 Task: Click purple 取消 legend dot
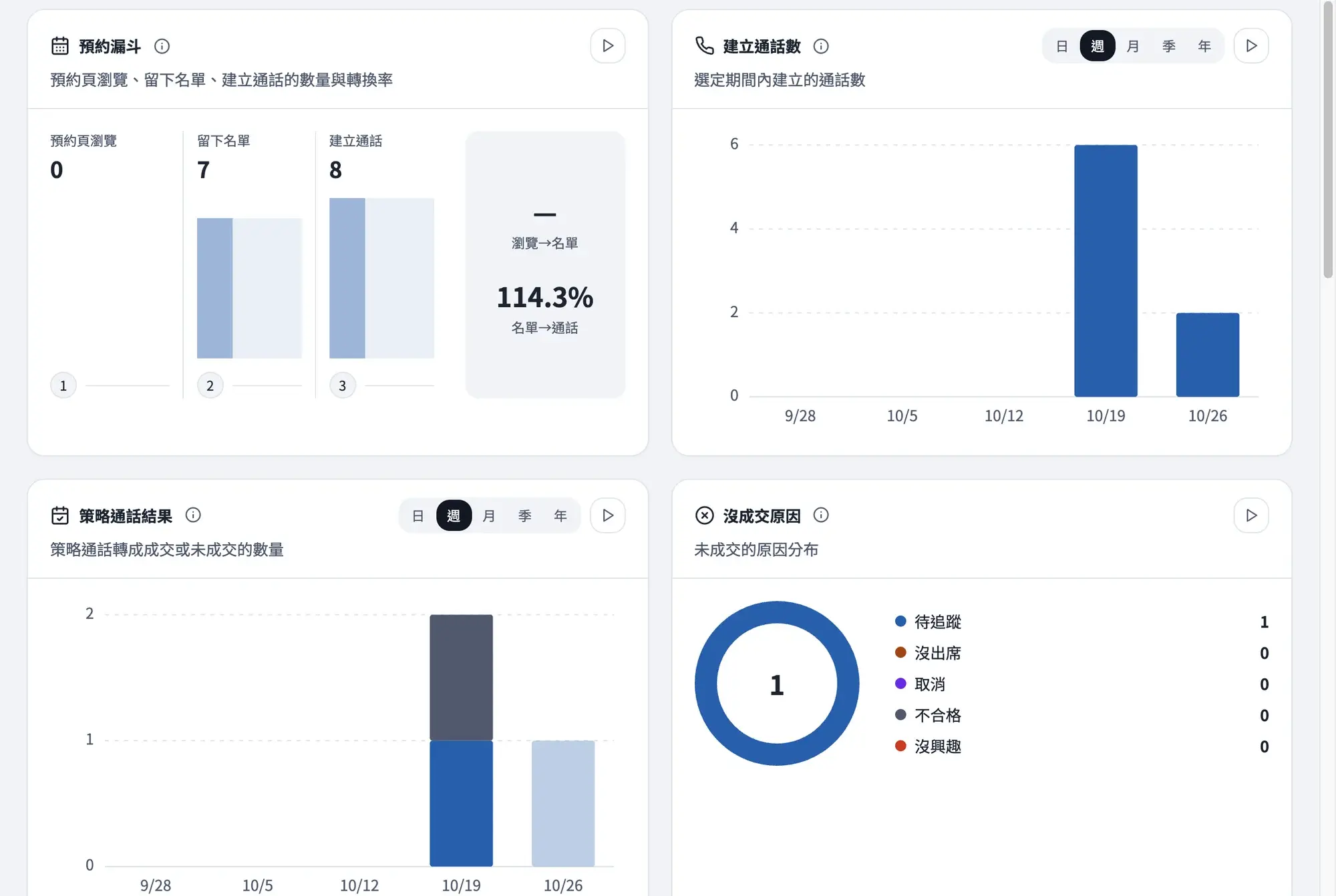coord(900,683)
